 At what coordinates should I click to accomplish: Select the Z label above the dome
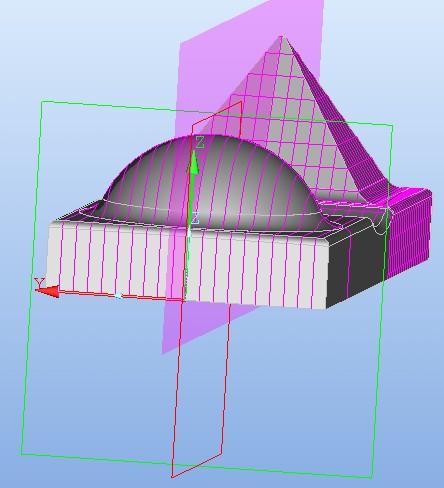[200, 142]
